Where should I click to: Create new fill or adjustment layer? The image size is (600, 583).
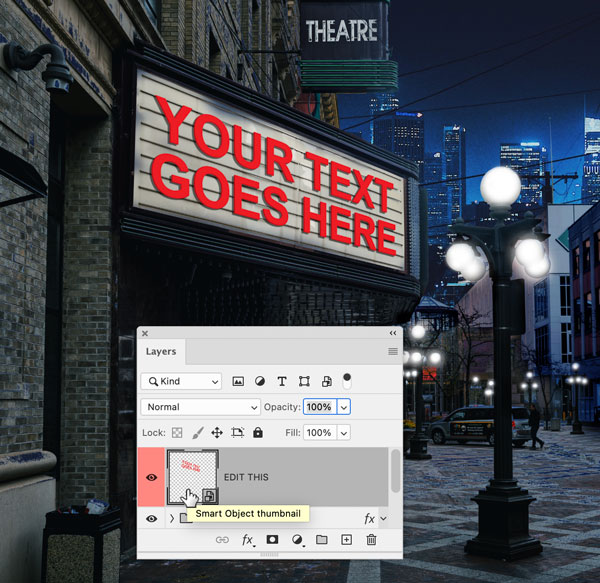[297, 540]
